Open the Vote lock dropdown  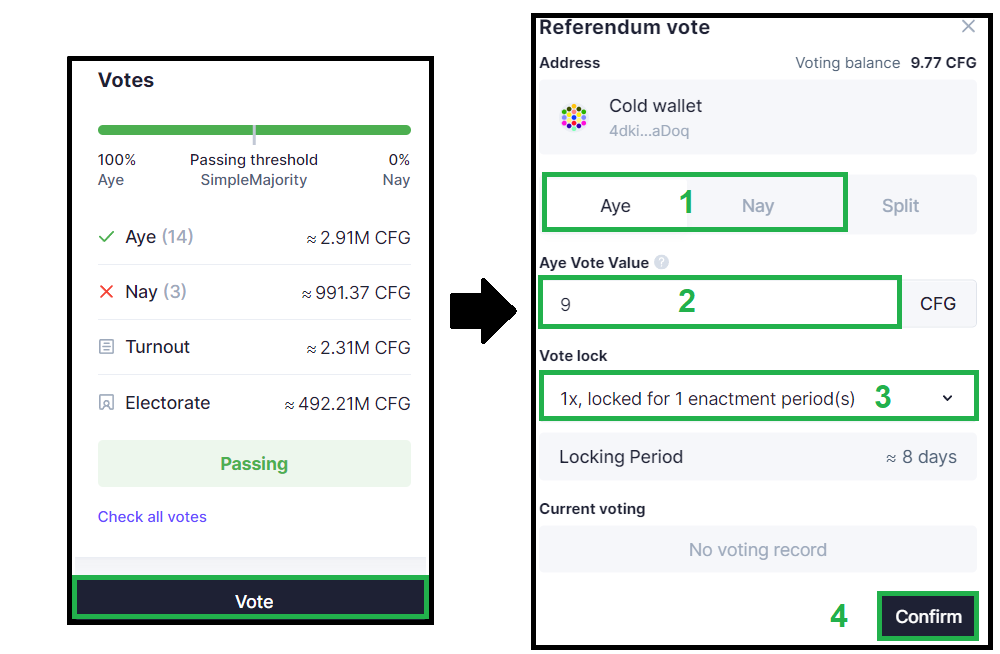click(x=757, y=398)
